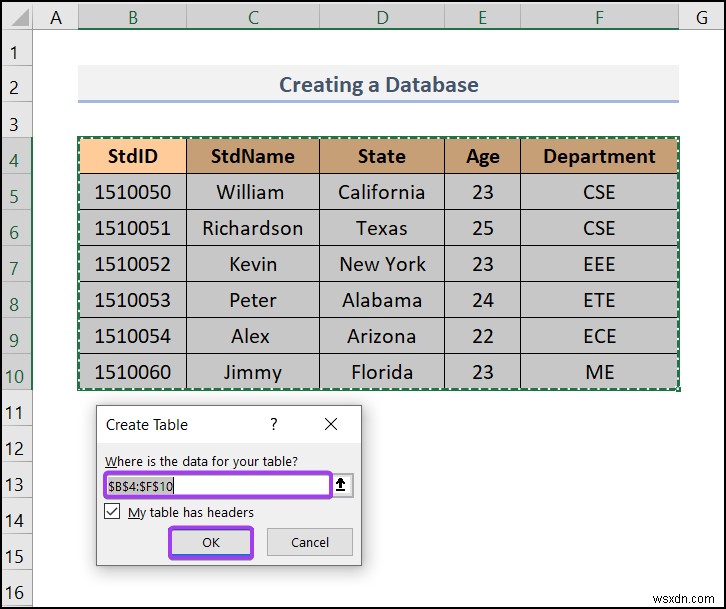
Task: Click the Arizona state cell
Action: tap(382, 336)
